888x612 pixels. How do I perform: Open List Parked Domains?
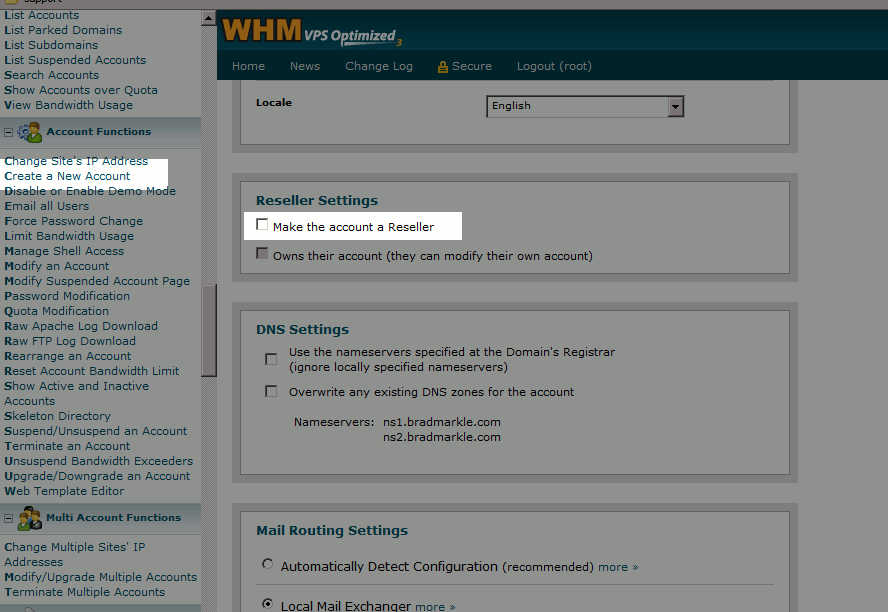[x=63, y=30]
